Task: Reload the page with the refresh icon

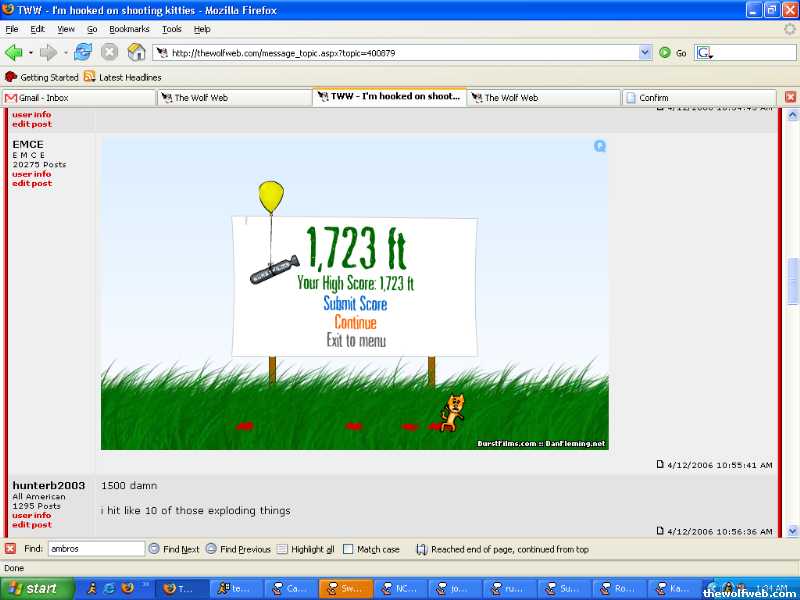Action: click(x=83, y=52)
